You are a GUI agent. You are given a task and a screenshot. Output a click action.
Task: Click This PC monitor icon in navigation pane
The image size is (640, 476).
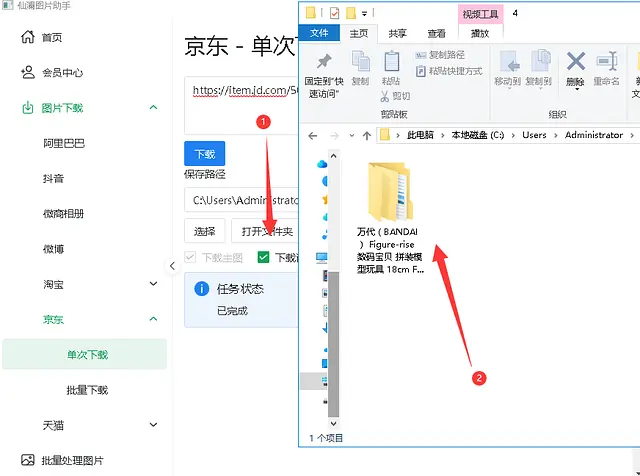322,257
